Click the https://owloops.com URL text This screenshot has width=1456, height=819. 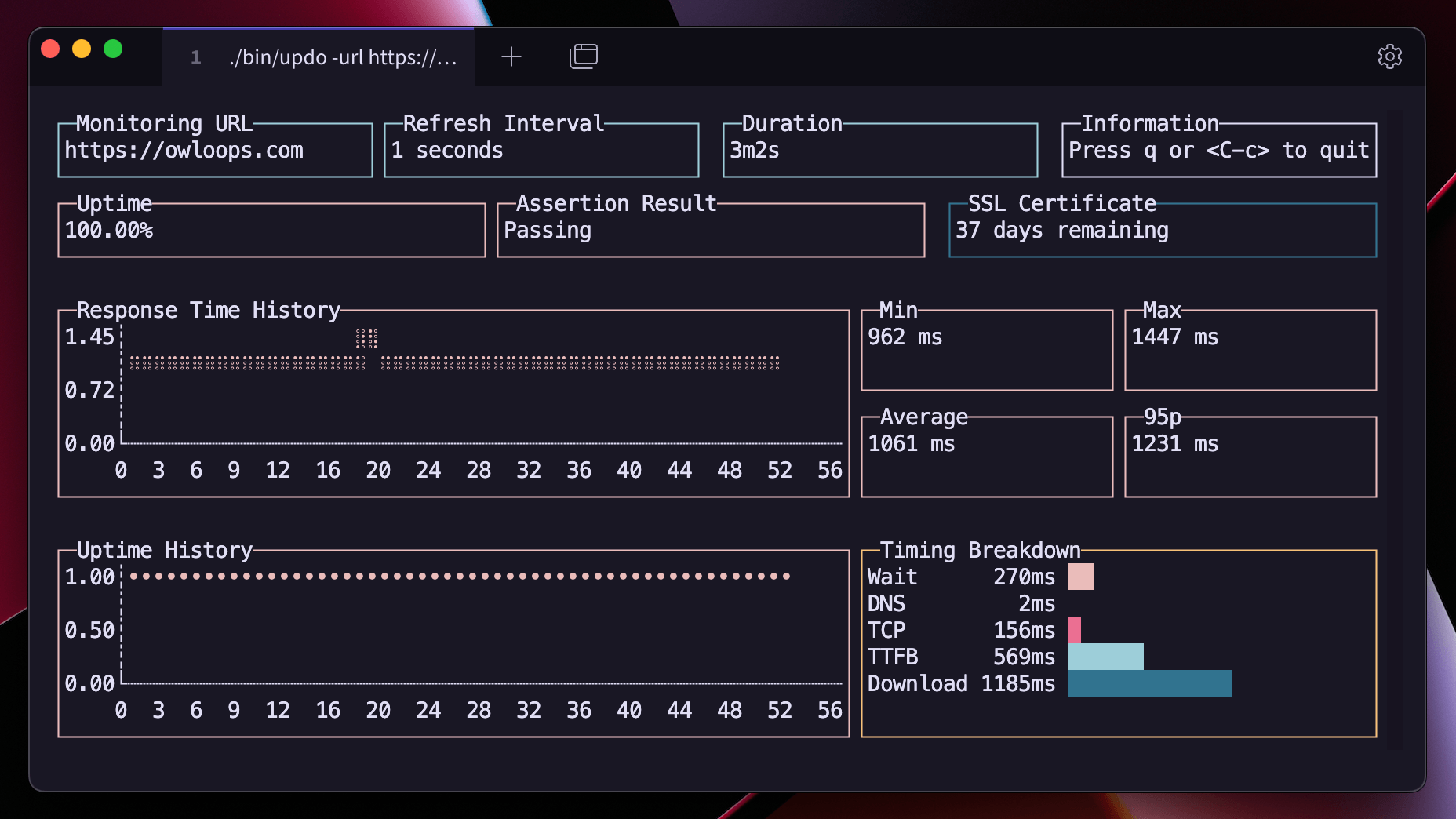(x=184, y=151)
